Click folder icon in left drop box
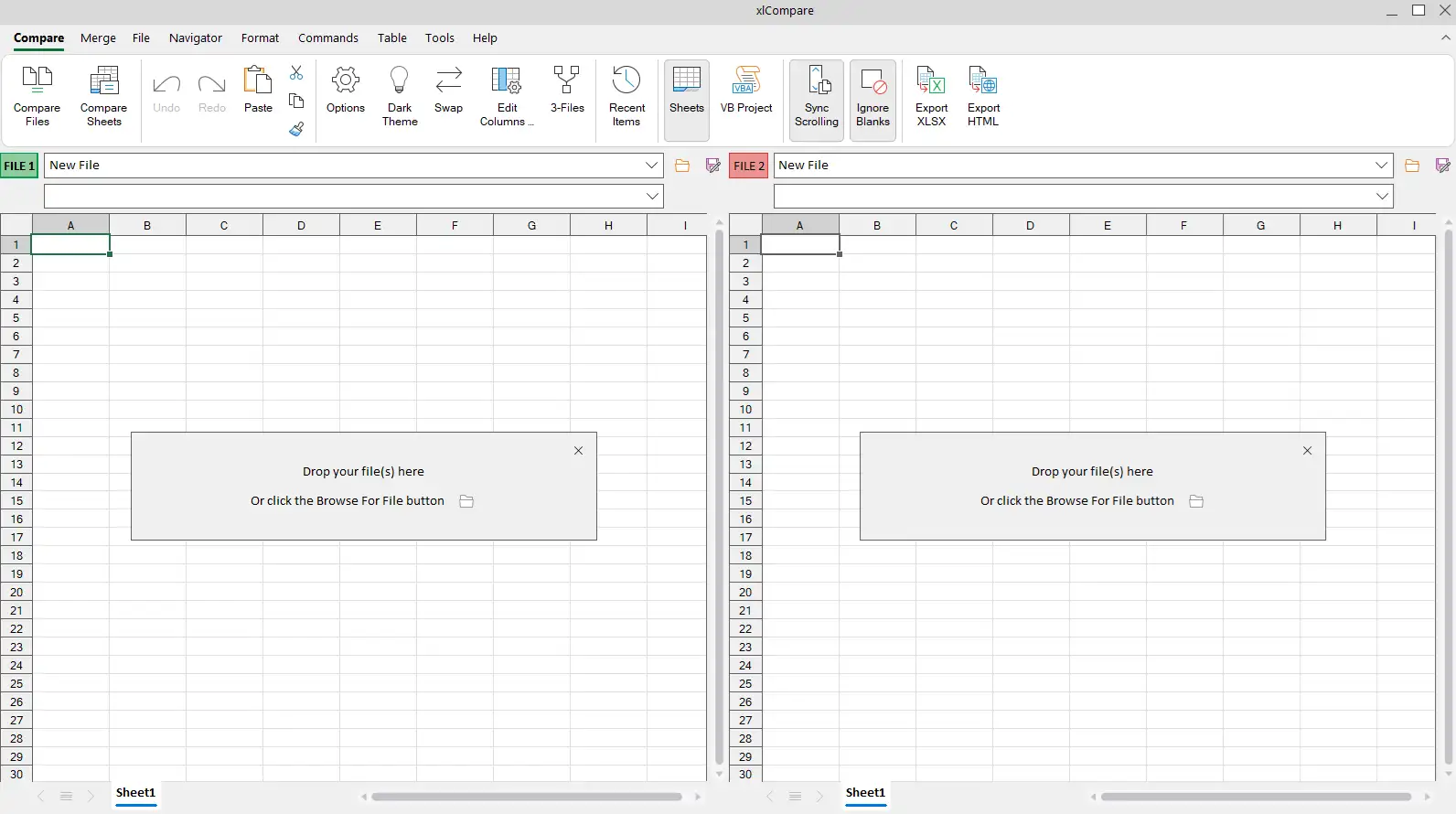The image size is (1456, 814). pyautogui.click(x=466, y=501)
